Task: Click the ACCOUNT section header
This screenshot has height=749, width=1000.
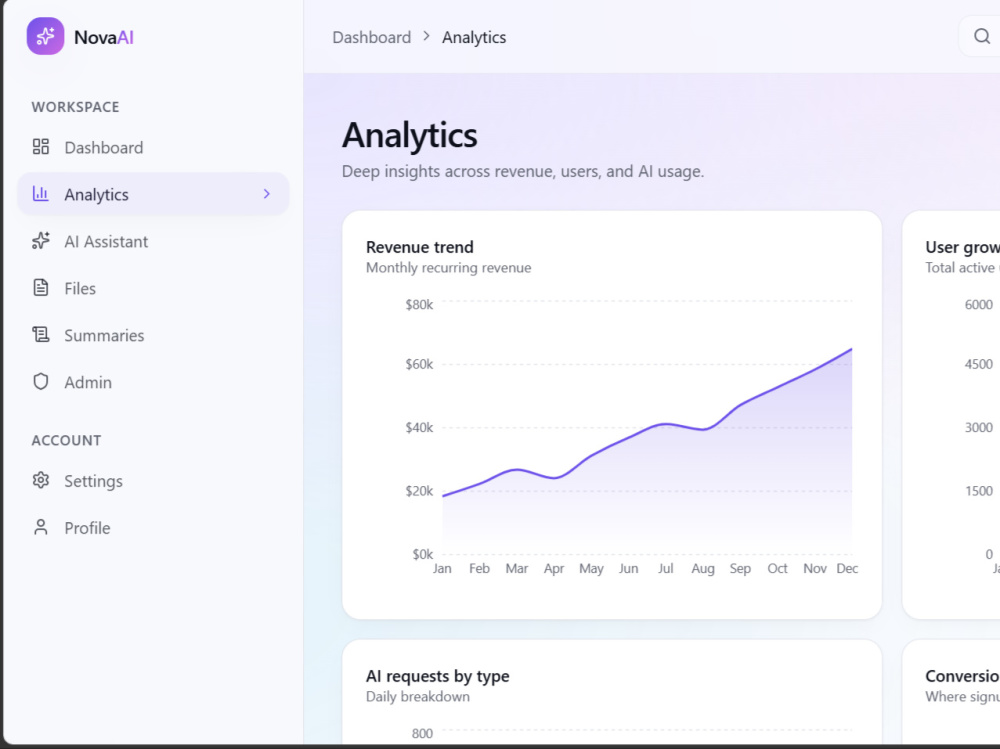Action: point(66,440)
